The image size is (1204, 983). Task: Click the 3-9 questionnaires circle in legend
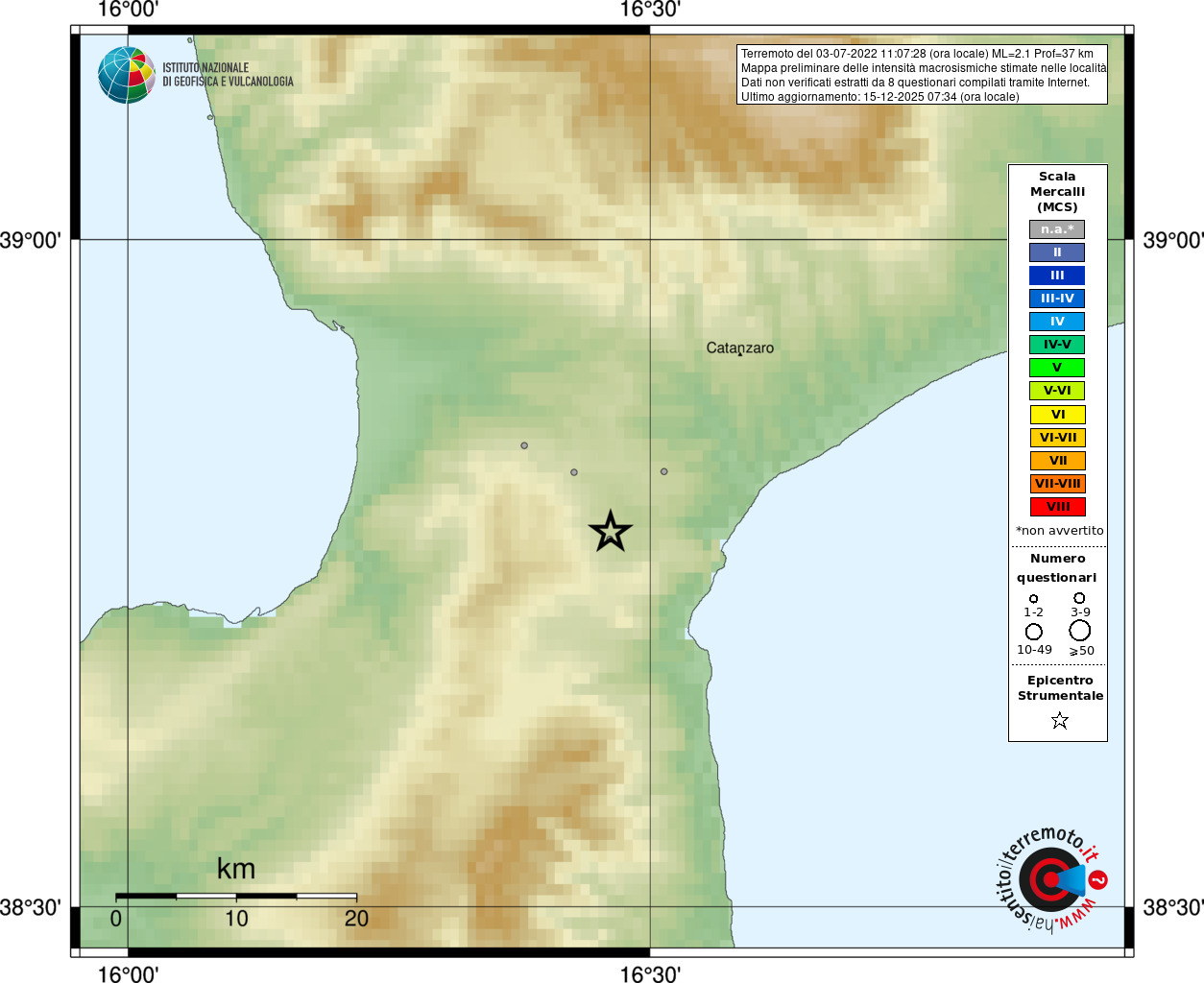[x=1079, y=597]
